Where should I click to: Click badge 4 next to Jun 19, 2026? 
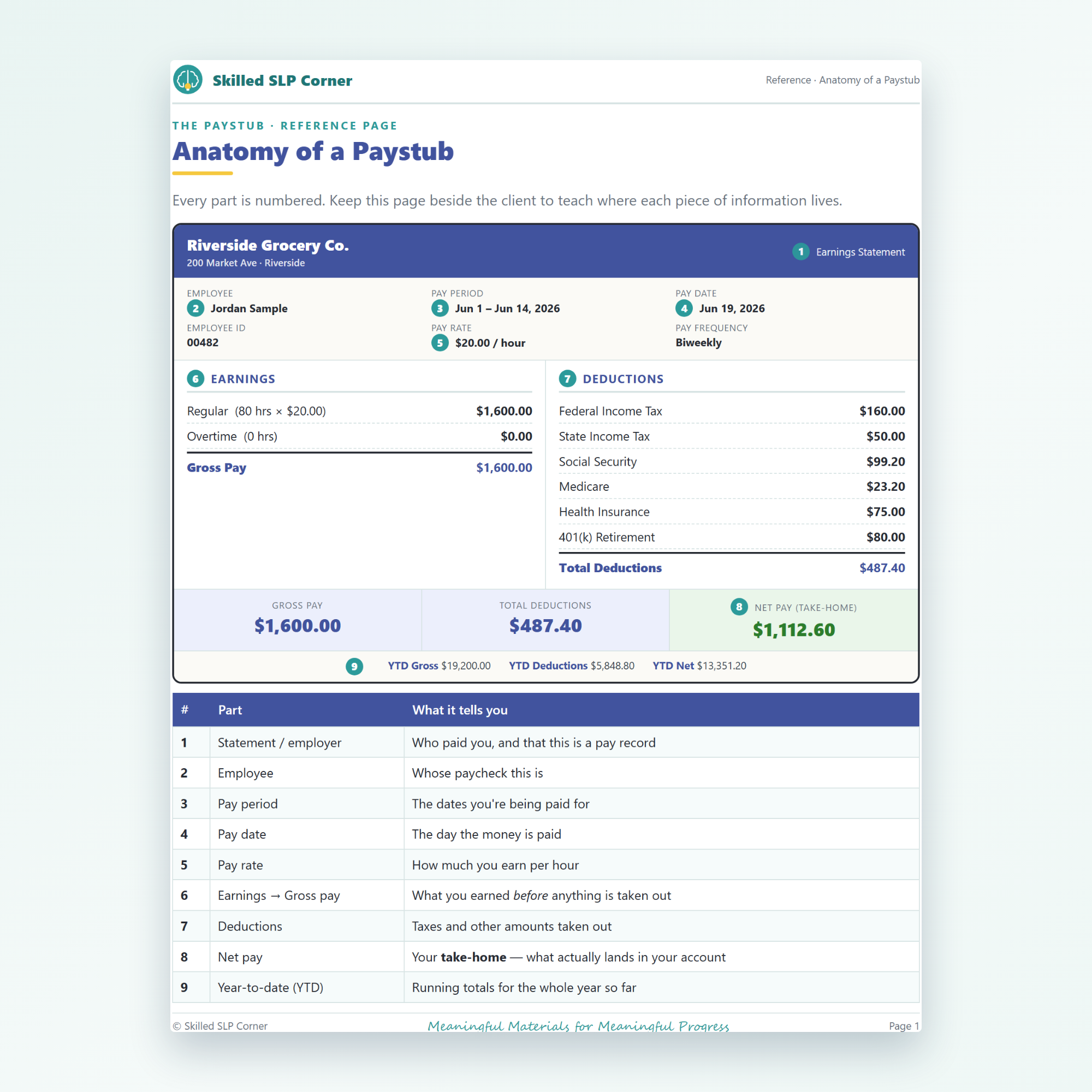(684, 308)
